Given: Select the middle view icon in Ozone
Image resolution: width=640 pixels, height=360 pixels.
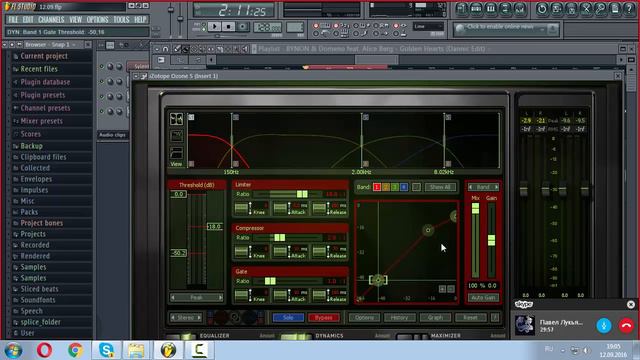Looking at the screenshot, I should (x=176, y=136).
